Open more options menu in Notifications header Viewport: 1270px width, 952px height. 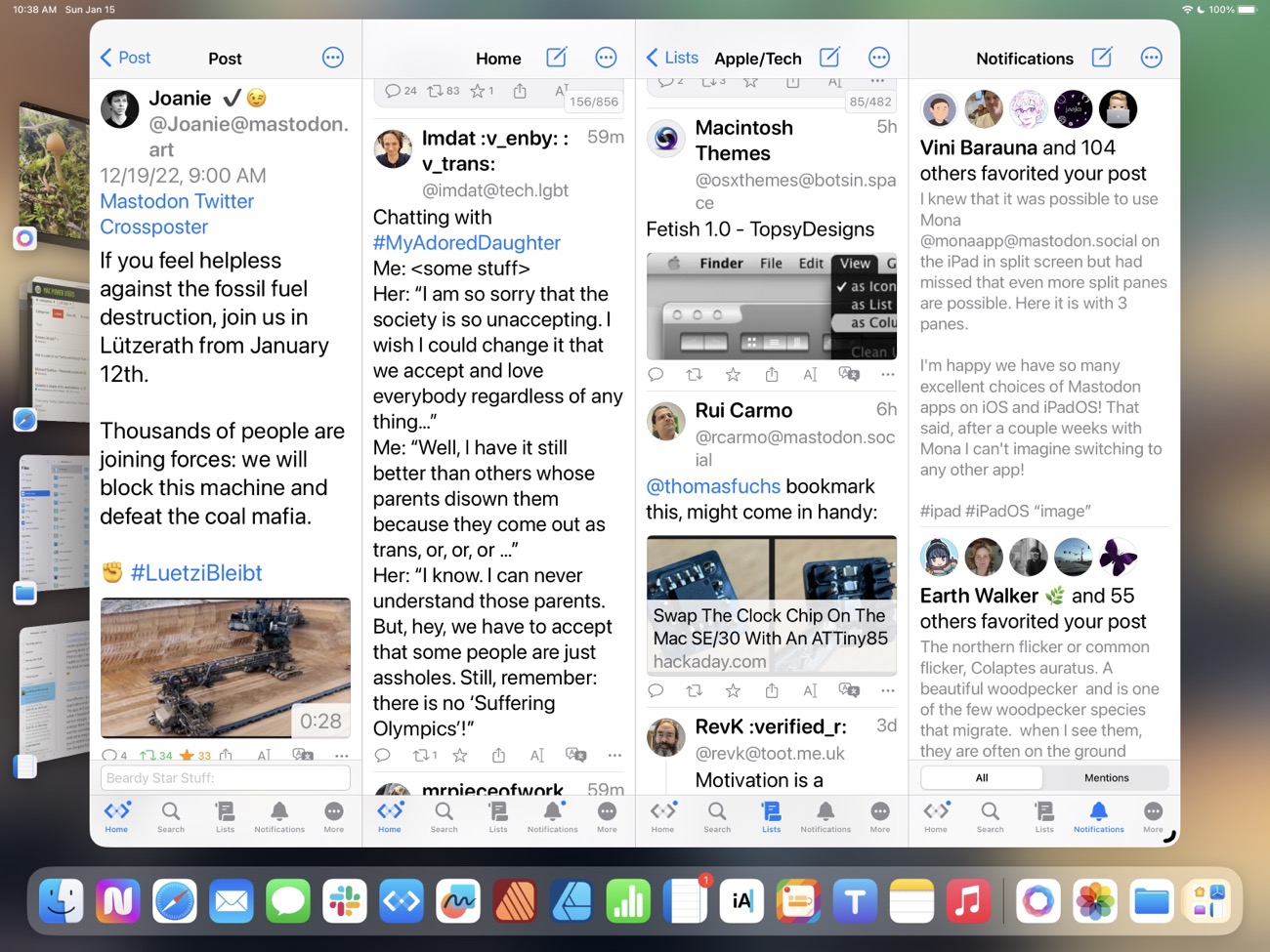pos(1151,58)
